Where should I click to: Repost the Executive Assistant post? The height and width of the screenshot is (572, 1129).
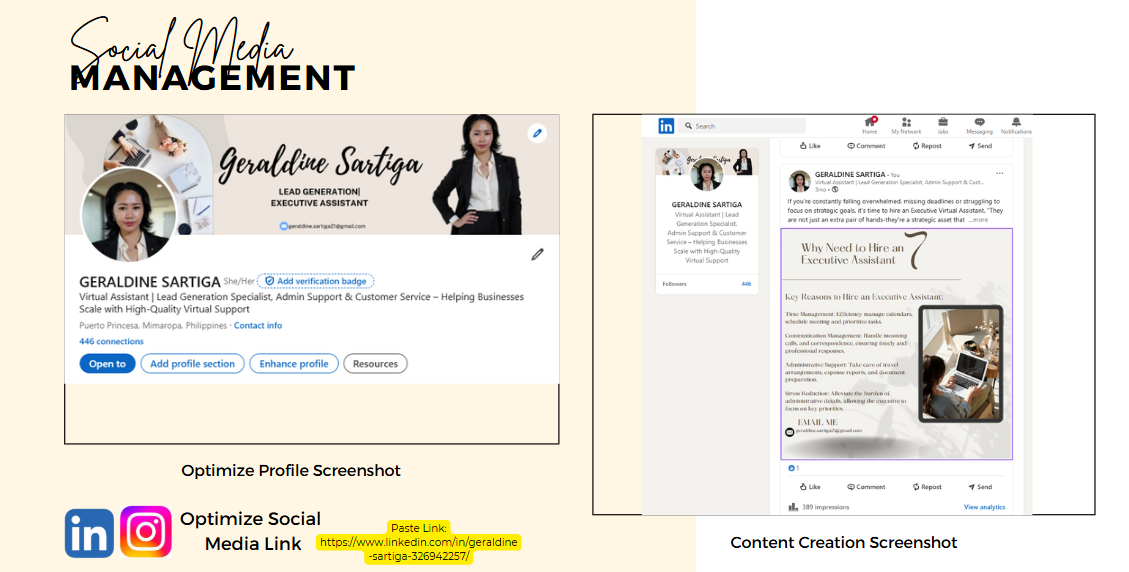[x=927, y=487]
